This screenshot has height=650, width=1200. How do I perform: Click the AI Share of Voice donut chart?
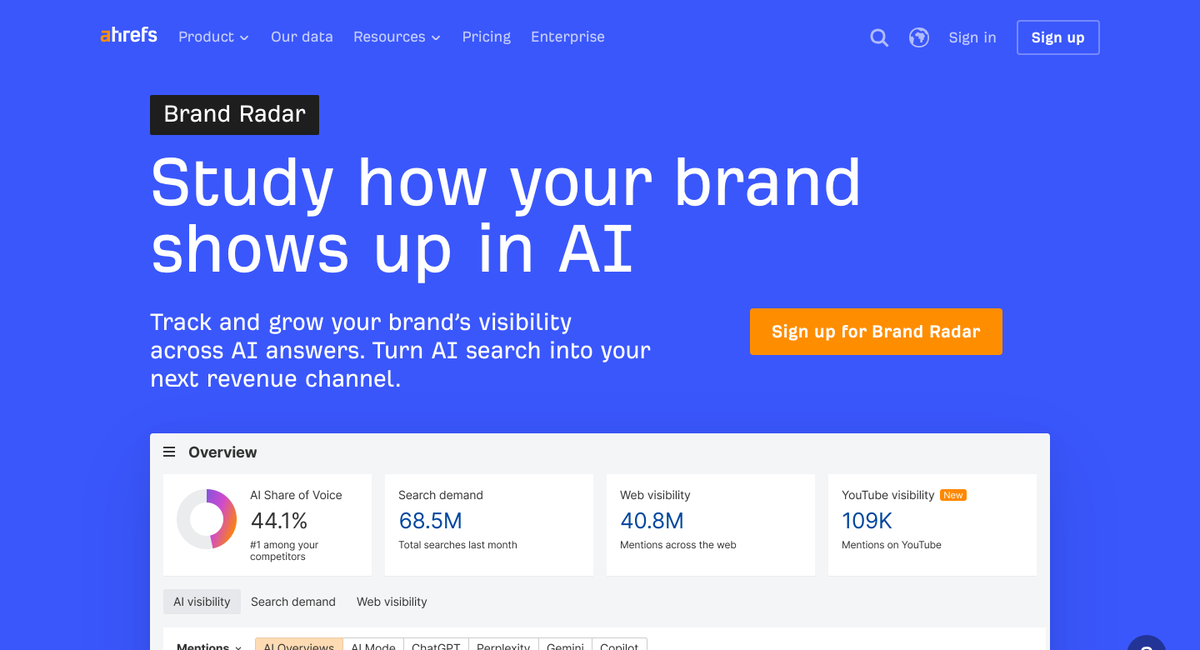click(207, 519)
